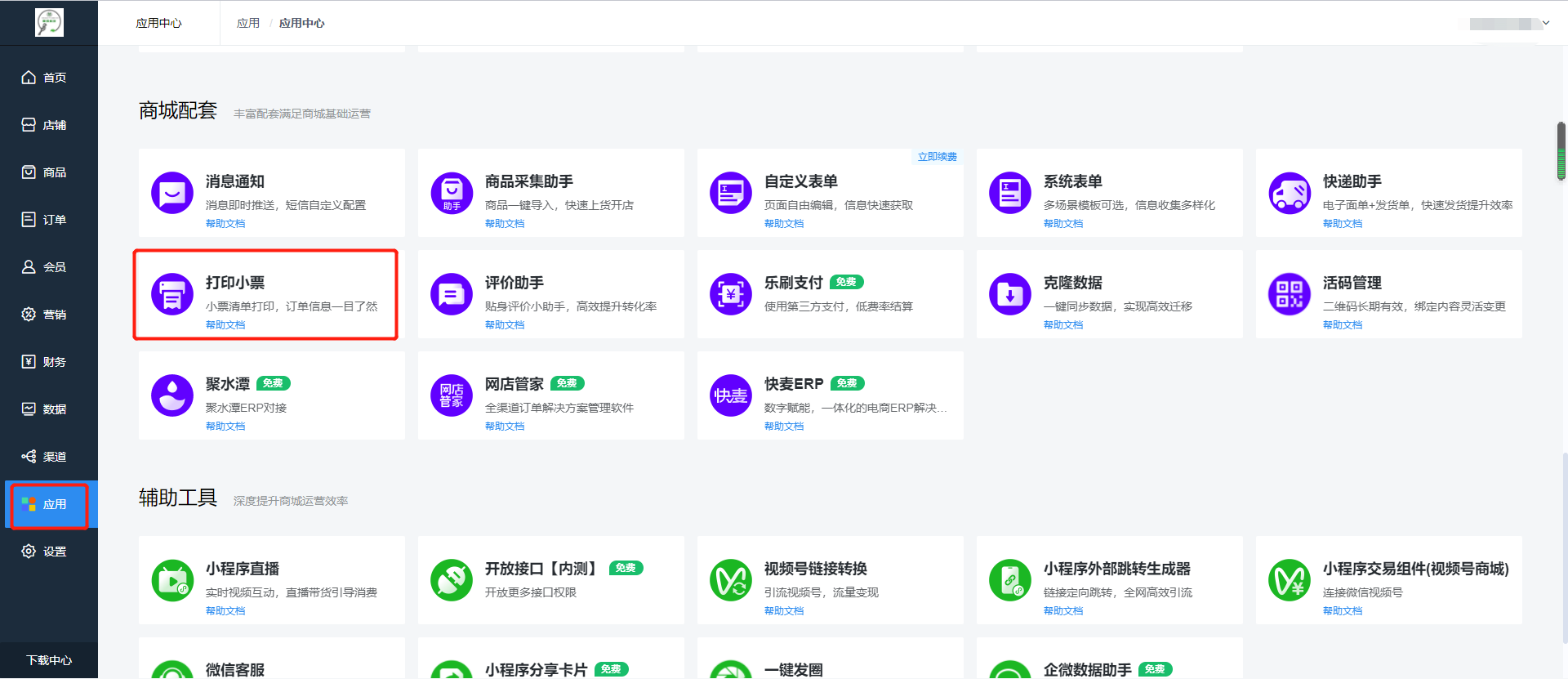1568x679 pixels.
Task: Click the 下载中心 button at bottom left
Action: point(49,660)
